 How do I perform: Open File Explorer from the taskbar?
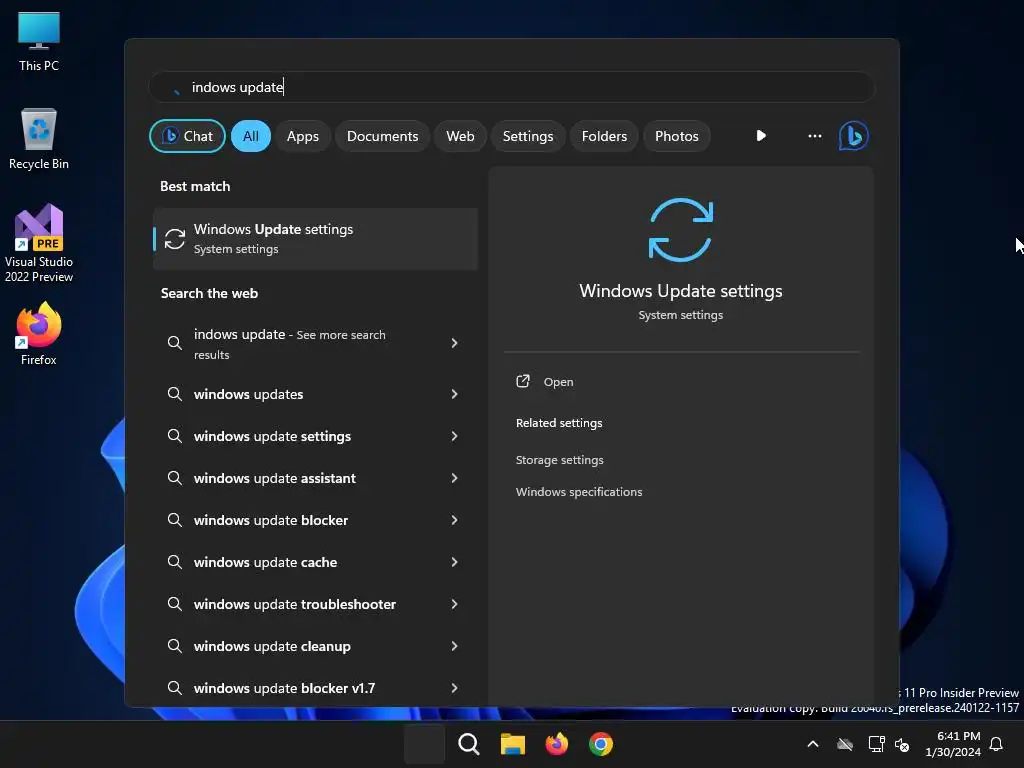pos(513,744)
